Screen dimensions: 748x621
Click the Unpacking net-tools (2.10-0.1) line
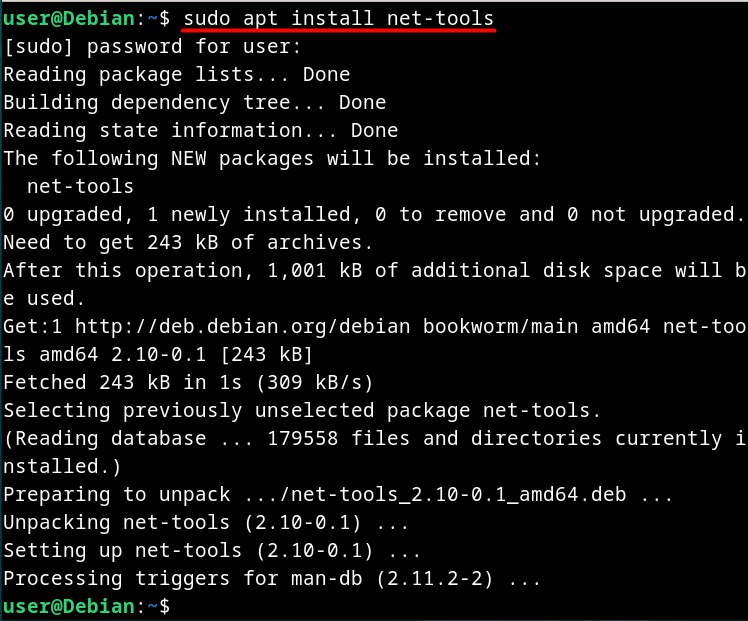tap(206, 523)
